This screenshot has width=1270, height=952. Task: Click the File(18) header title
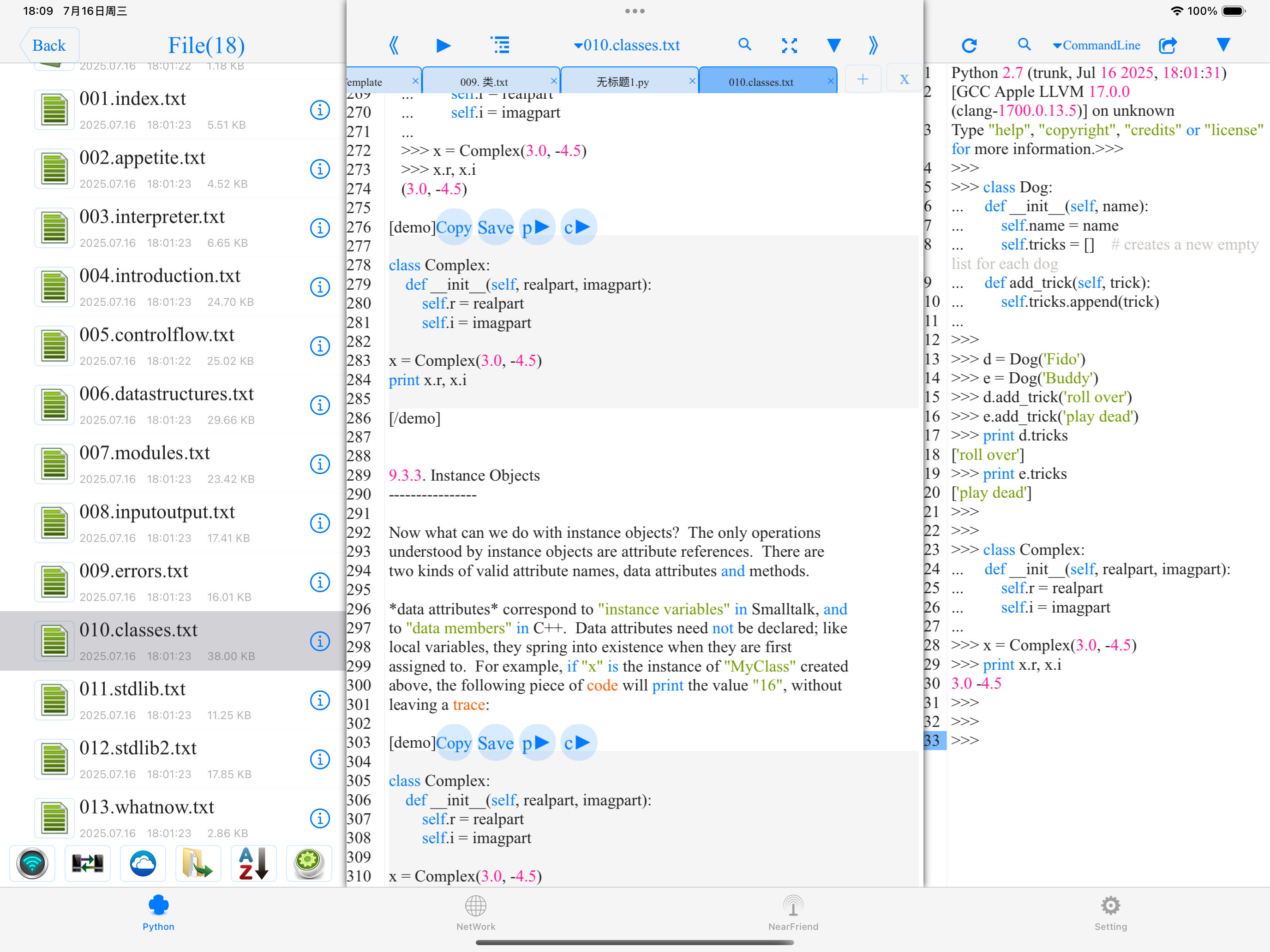click(206, 45)
